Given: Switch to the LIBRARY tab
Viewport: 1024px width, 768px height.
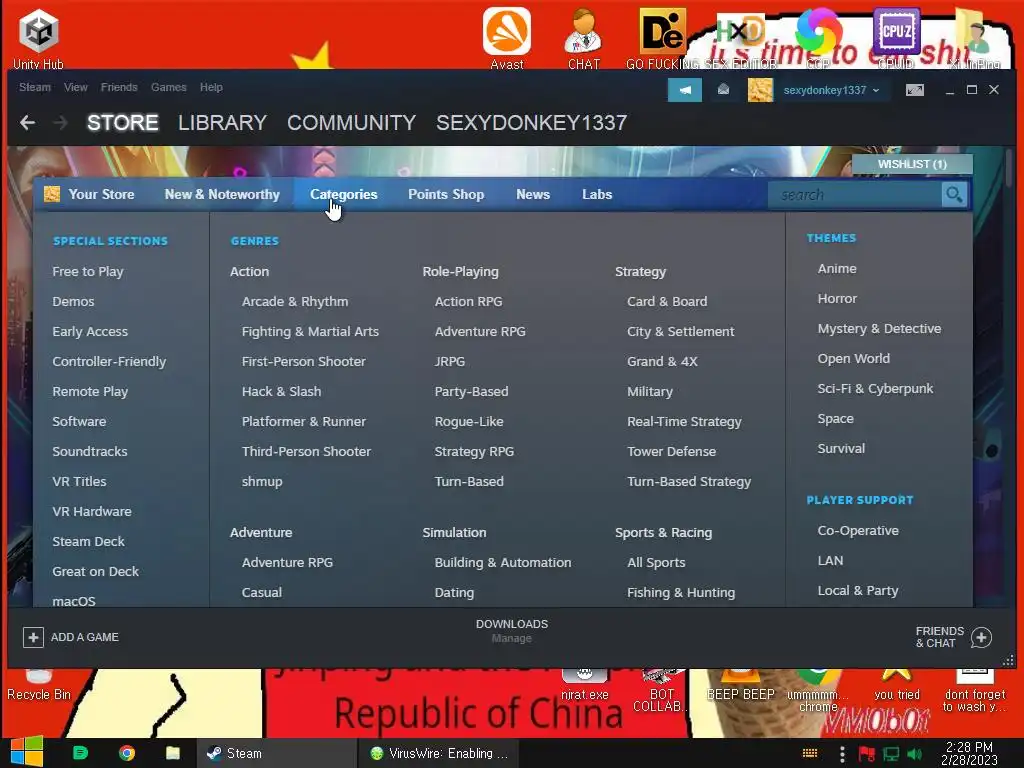Looking at the screenshot, I should 222,123.
